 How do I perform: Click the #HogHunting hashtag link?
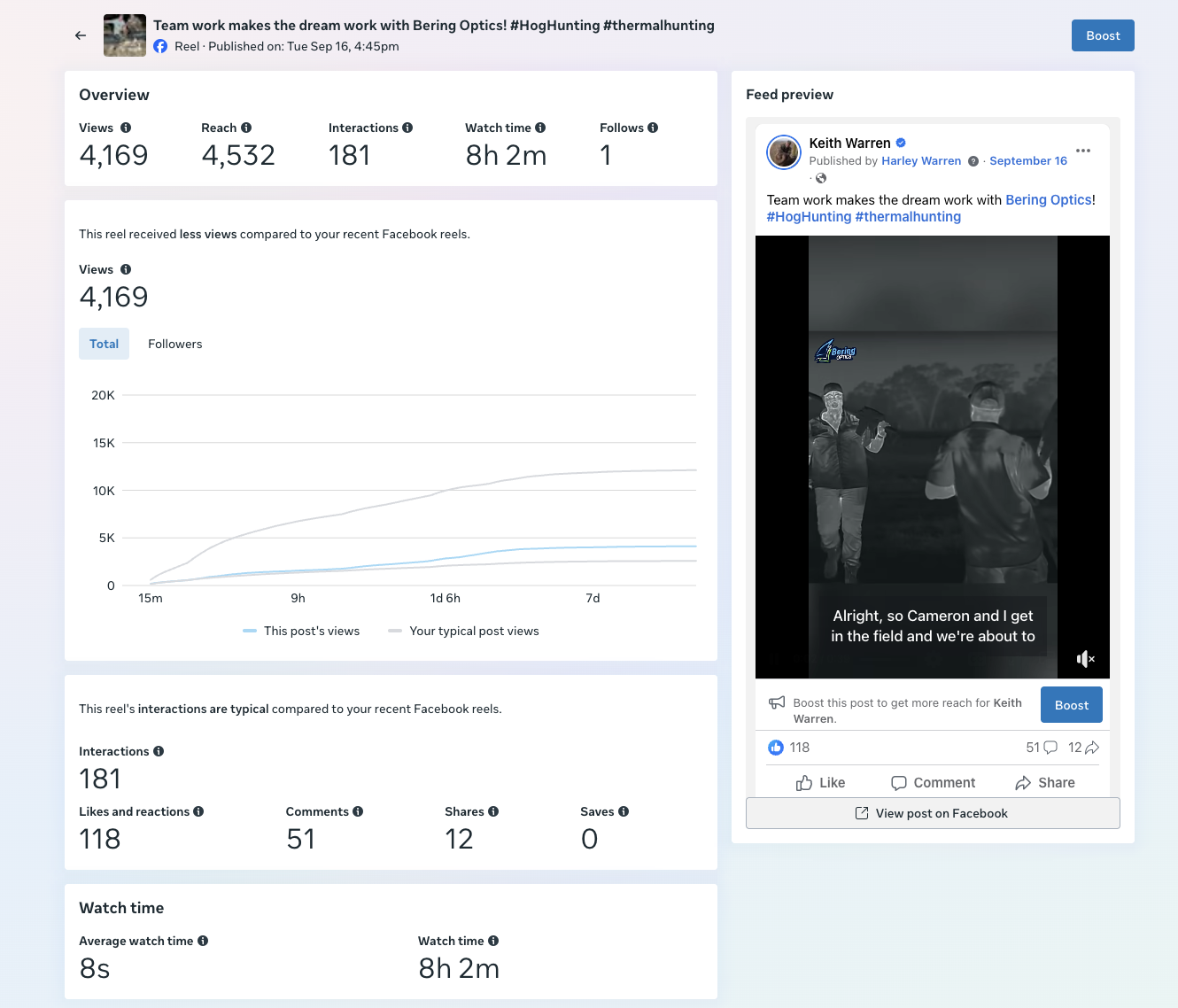pyautogui.click(x=809, y=217)
